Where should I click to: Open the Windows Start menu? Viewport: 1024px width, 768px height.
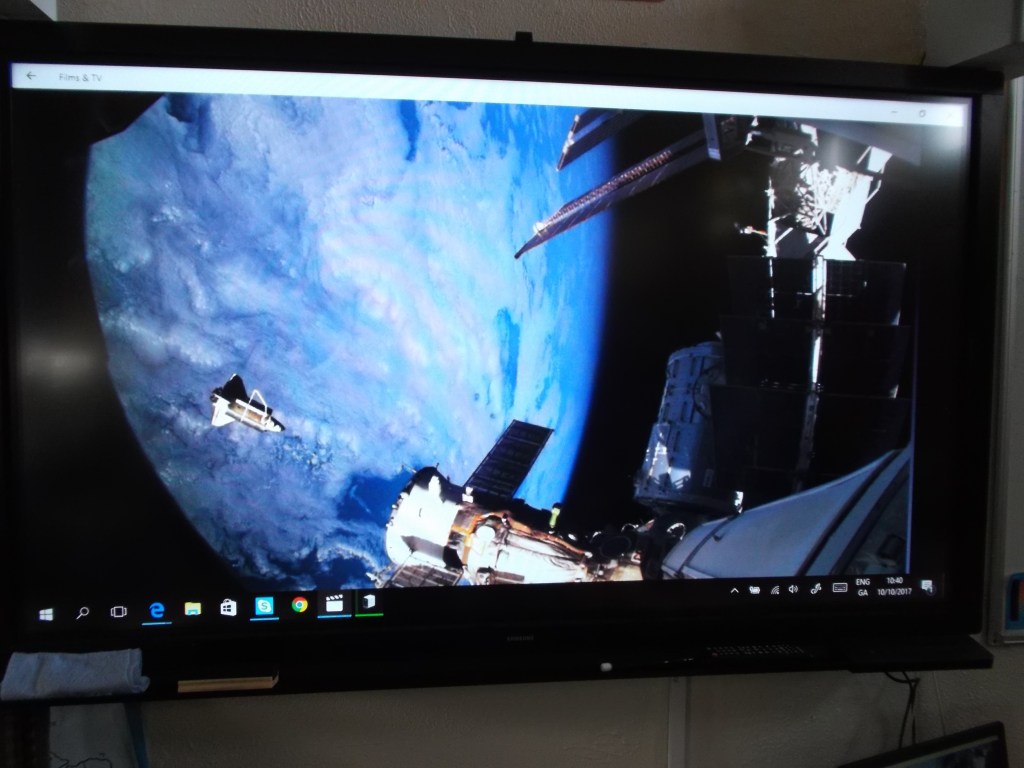click(x=46, y=613)
